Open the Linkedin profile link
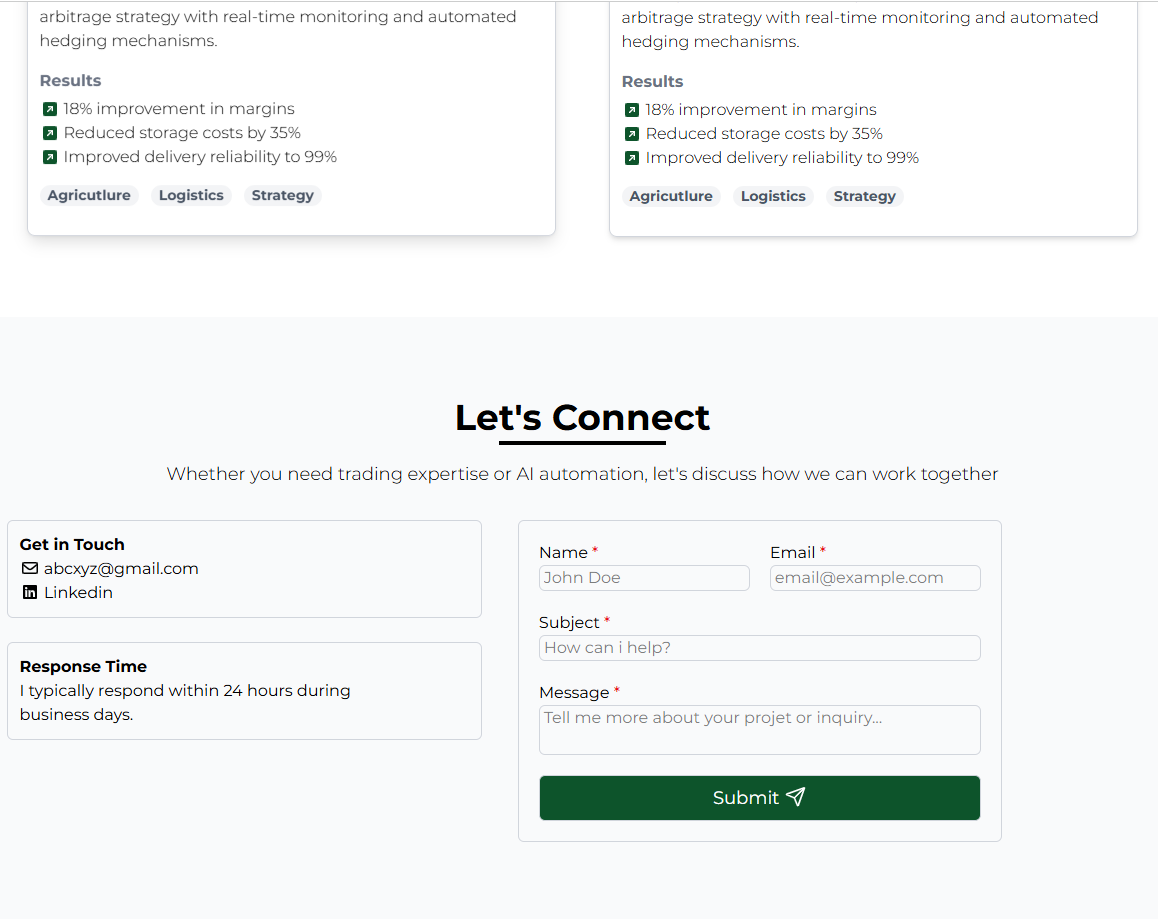This screenshot has width=1158, height=919. click(x=78, y=593)
